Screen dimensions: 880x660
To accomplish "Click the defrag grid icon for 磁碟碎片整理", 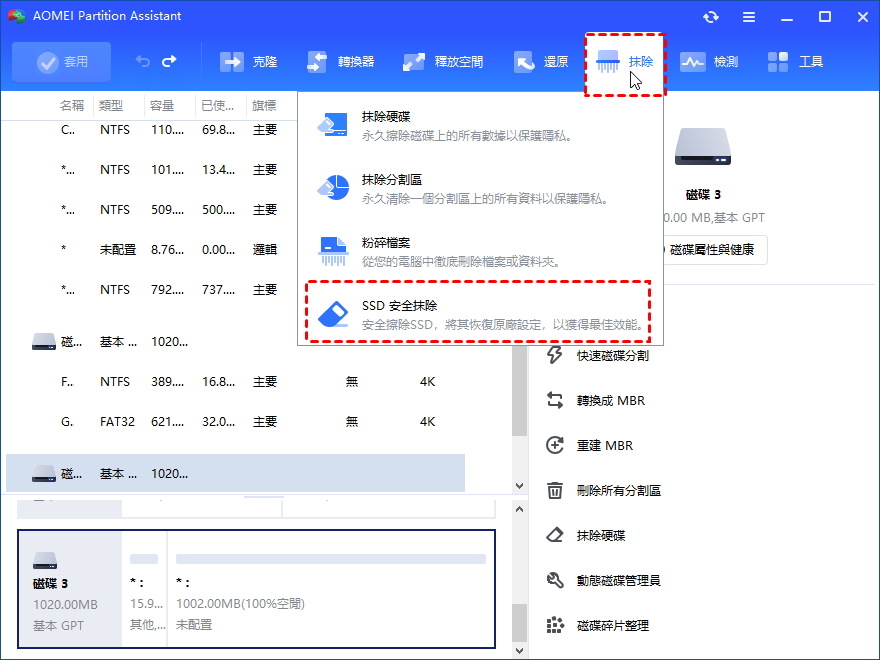I will [x=554, y=625].
